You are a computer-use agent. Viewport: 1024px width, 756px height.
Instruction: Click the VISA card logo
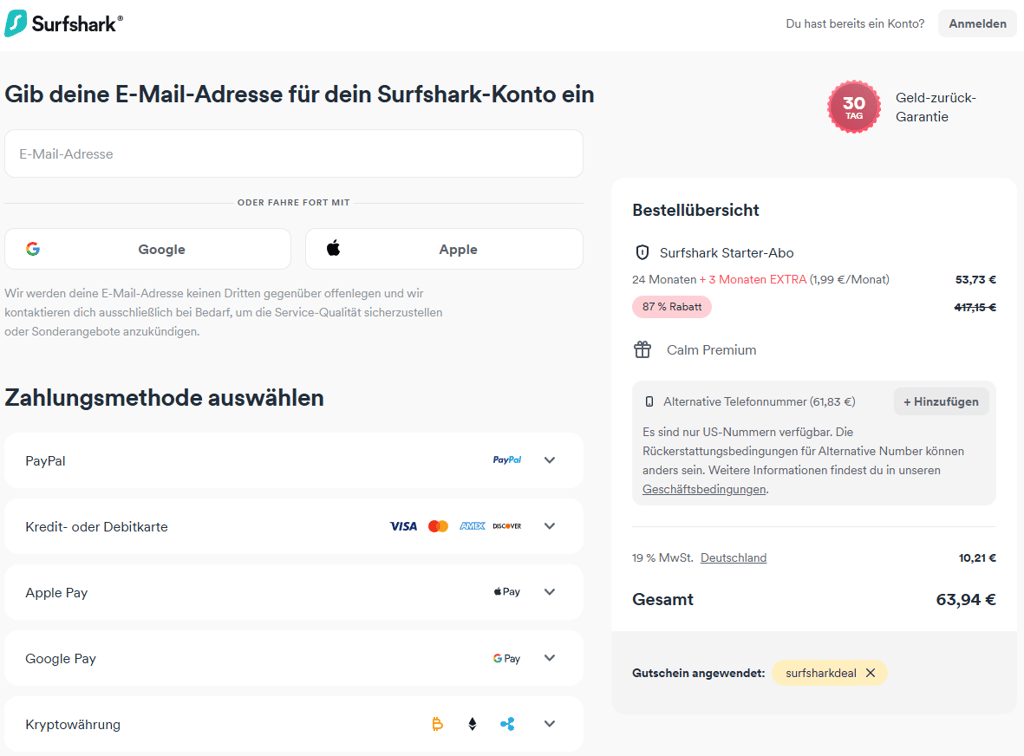coord(404,526)
